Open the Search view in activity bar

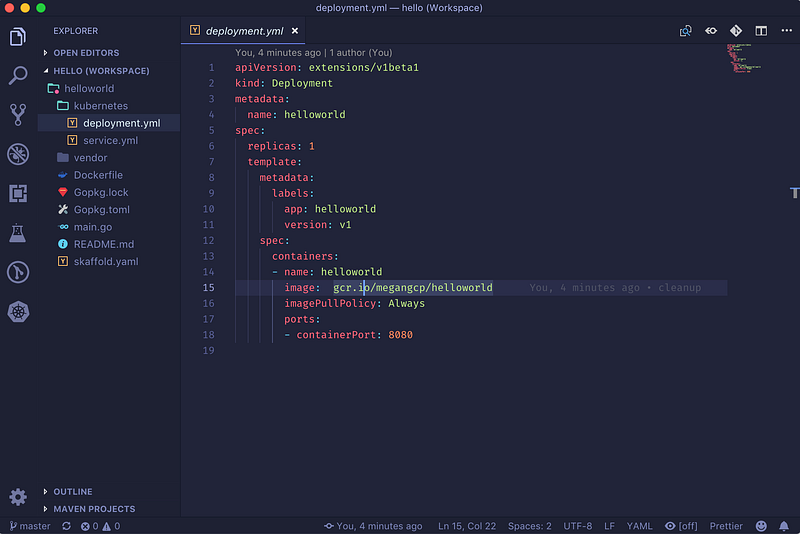pos(18,76)
